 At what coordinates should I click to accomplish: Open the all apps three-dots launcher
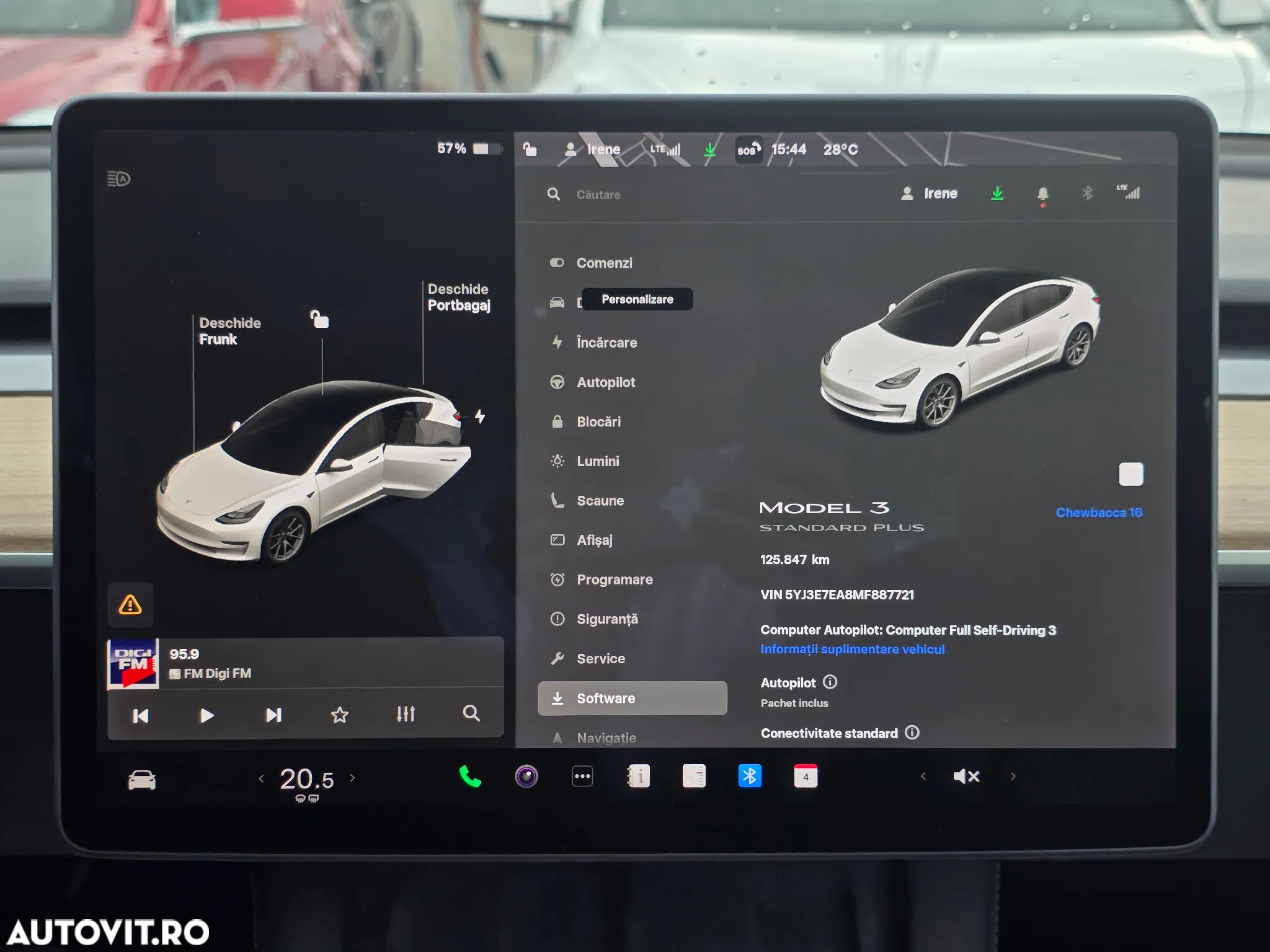pos(582,776)
